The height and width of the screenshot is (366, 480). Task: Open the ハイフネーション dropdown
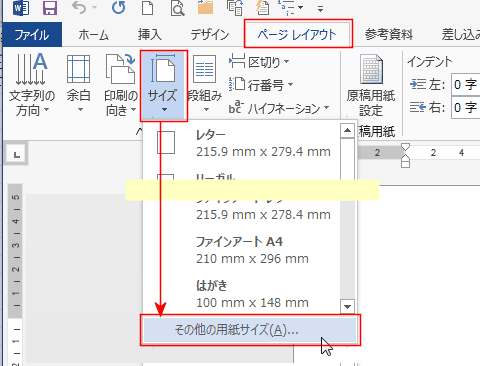pyautogui.click(x=279, y=108)
